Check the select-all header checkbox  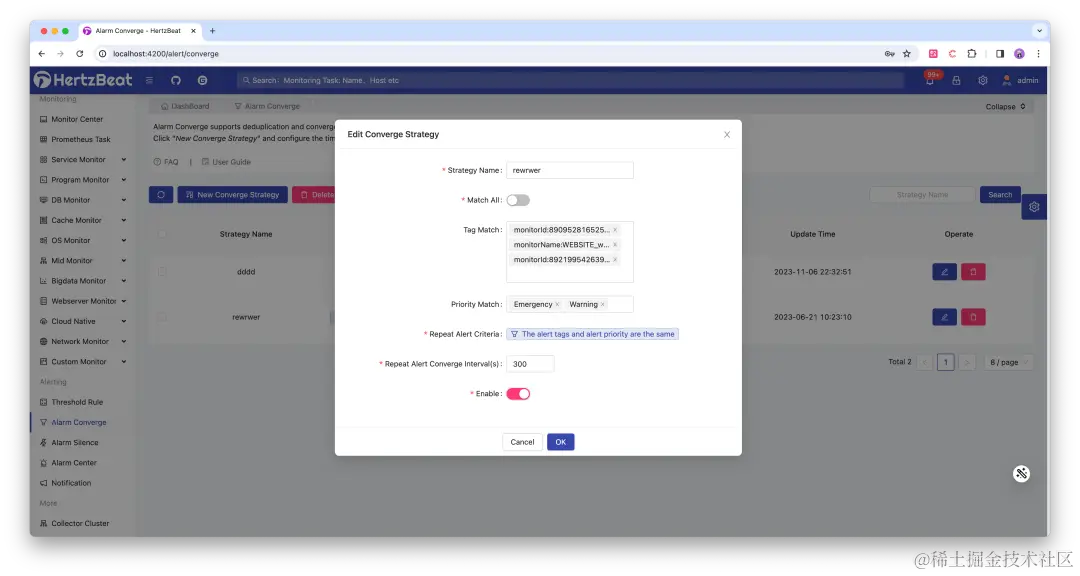(x=162, y=234)
